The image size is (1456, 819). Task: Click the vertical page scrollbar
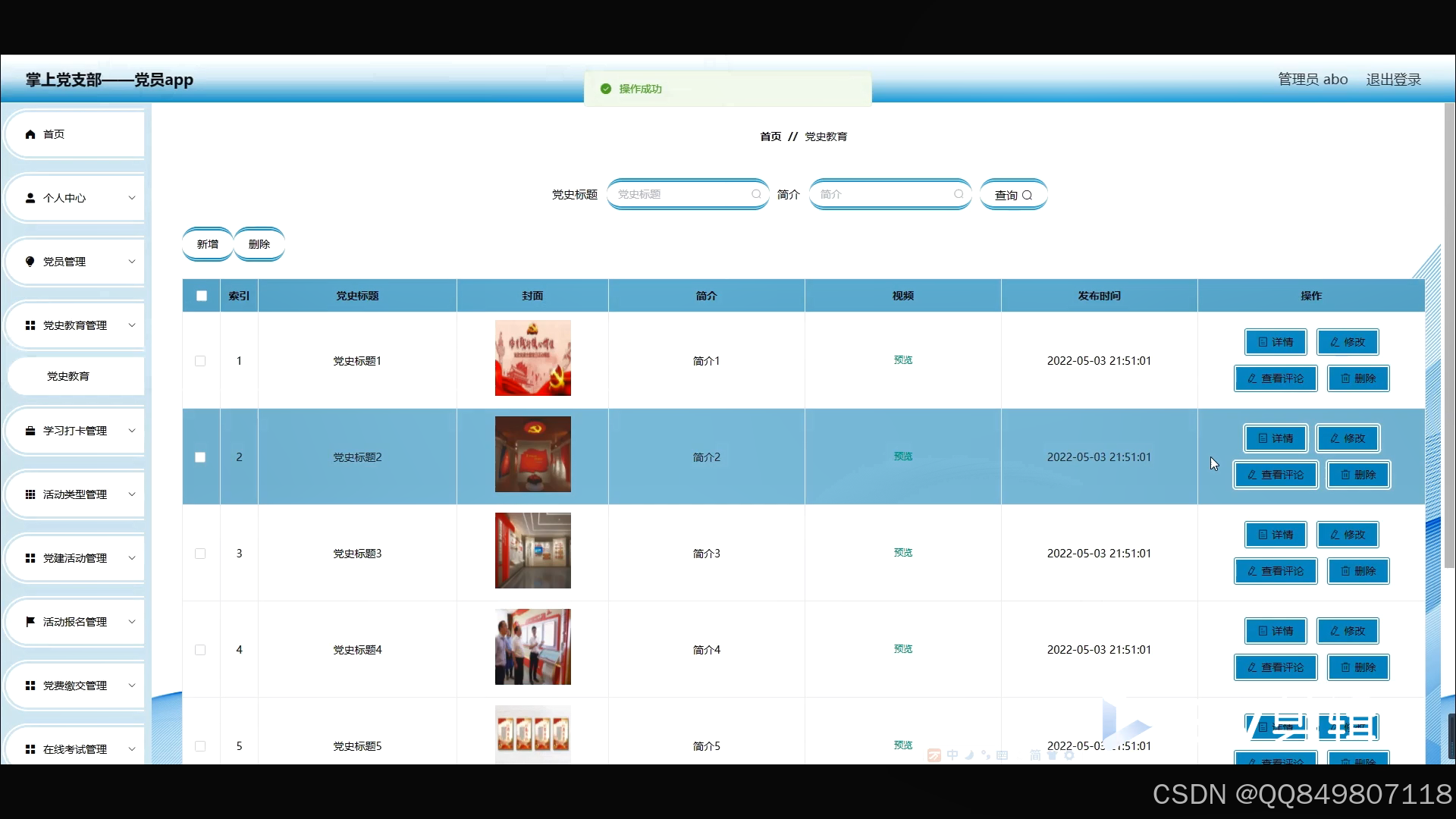[1449, 334]
